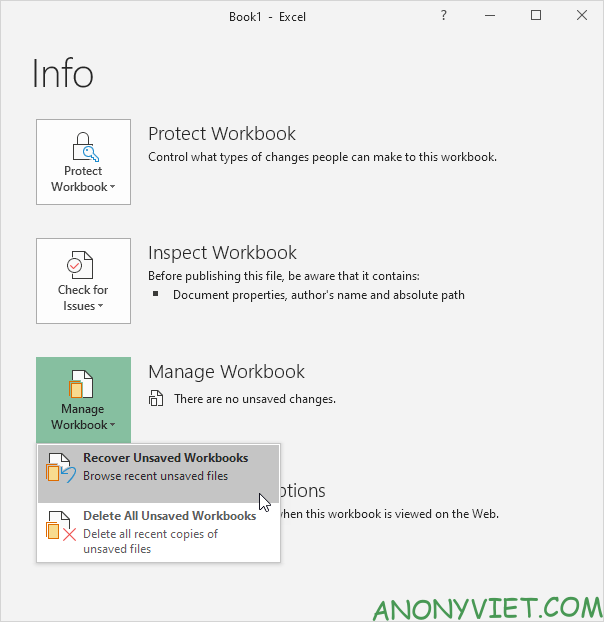604x622 pixels.
Task: Close the Book1 Excel window
Action: pyautogui.click(x=581, y=16)
